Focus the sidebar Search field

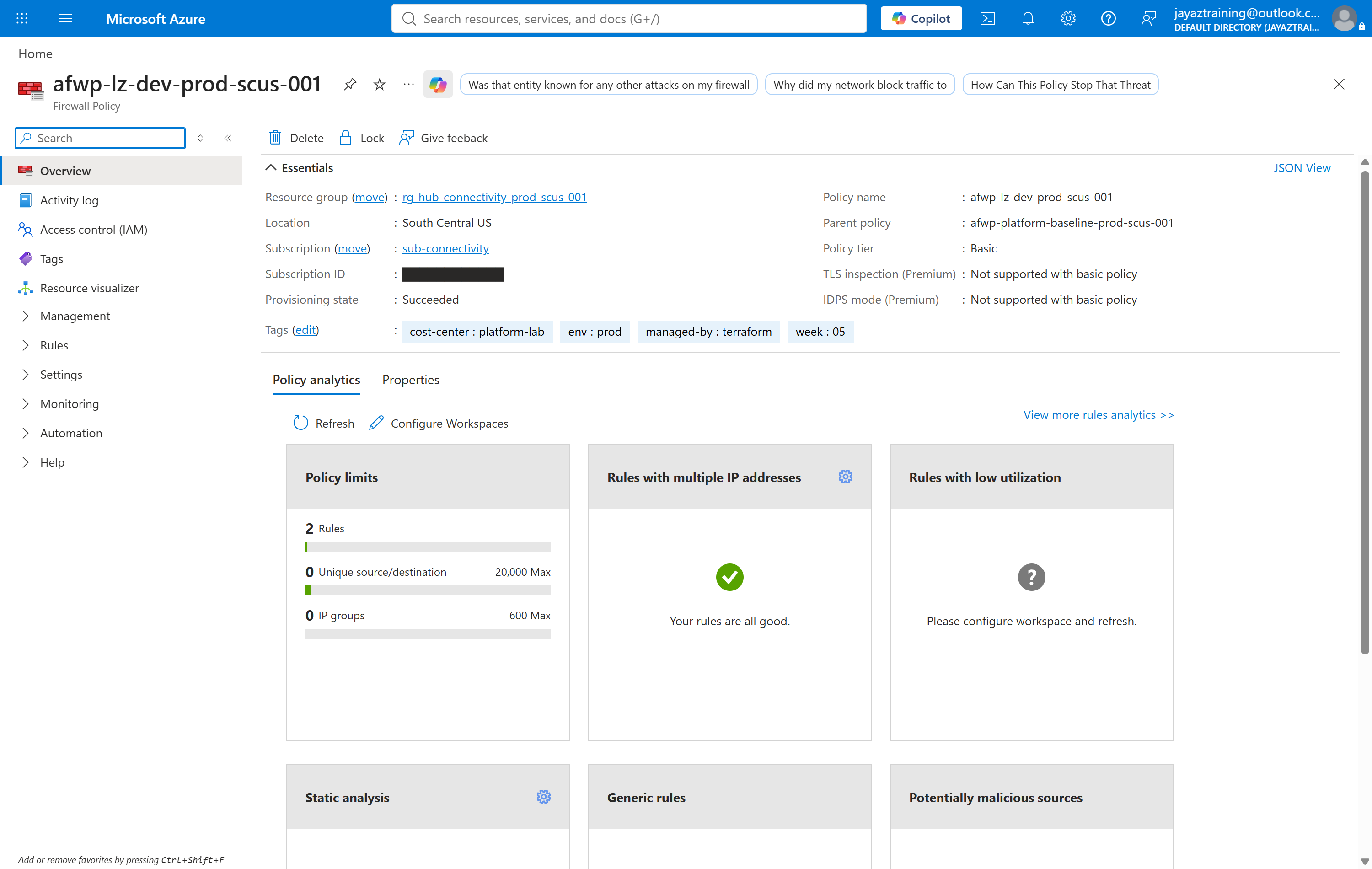[100, 138]
